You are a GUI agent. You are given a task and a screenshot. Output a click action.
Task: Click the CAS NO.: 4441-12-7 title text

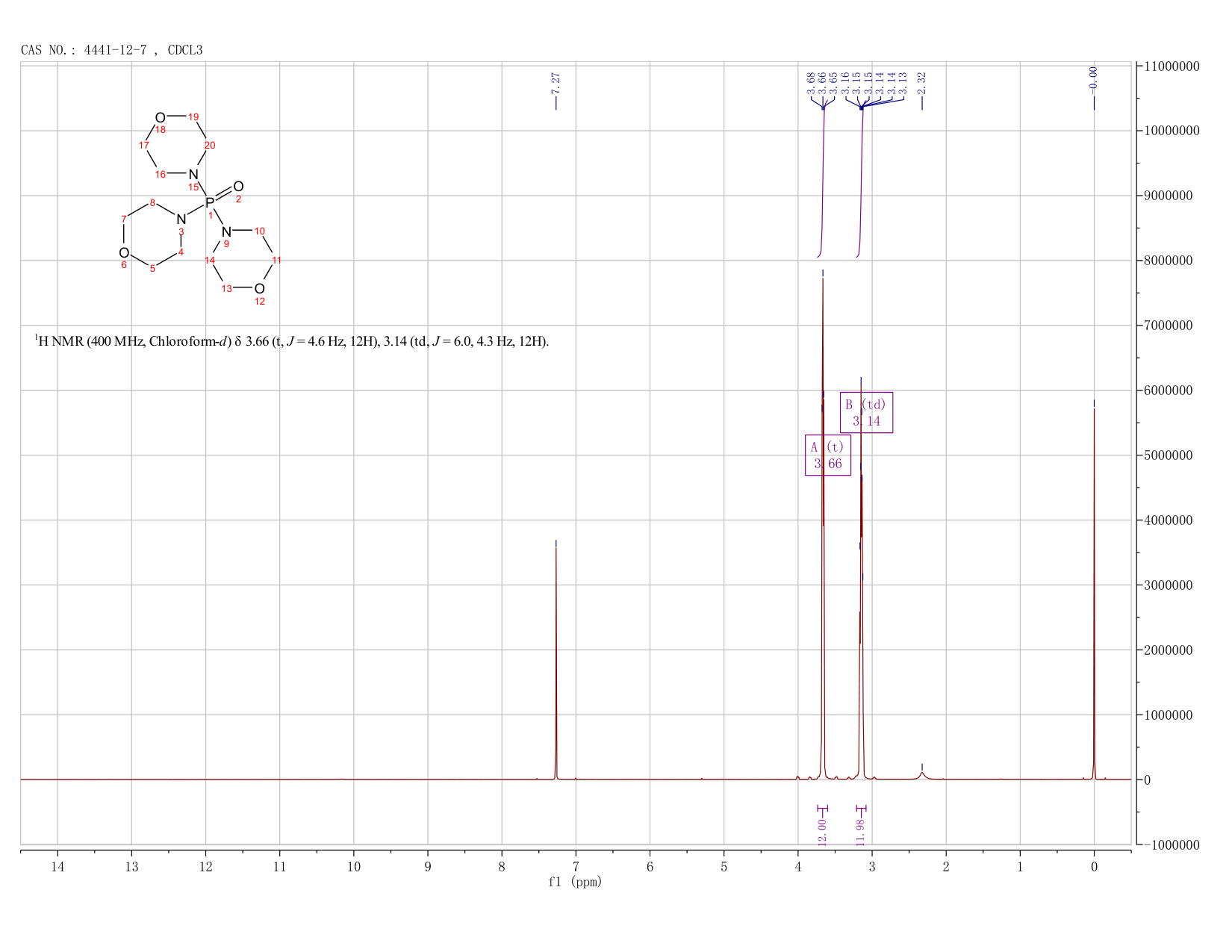click(112, 50)
